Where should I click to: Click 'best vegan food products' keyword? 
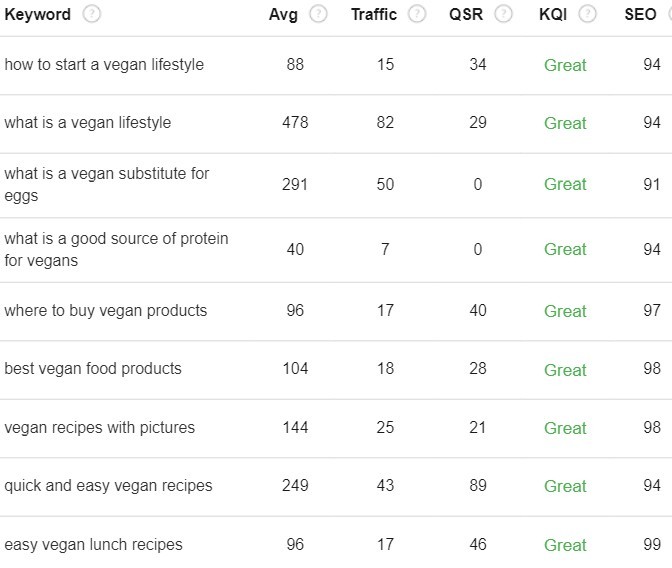[93, 369]
